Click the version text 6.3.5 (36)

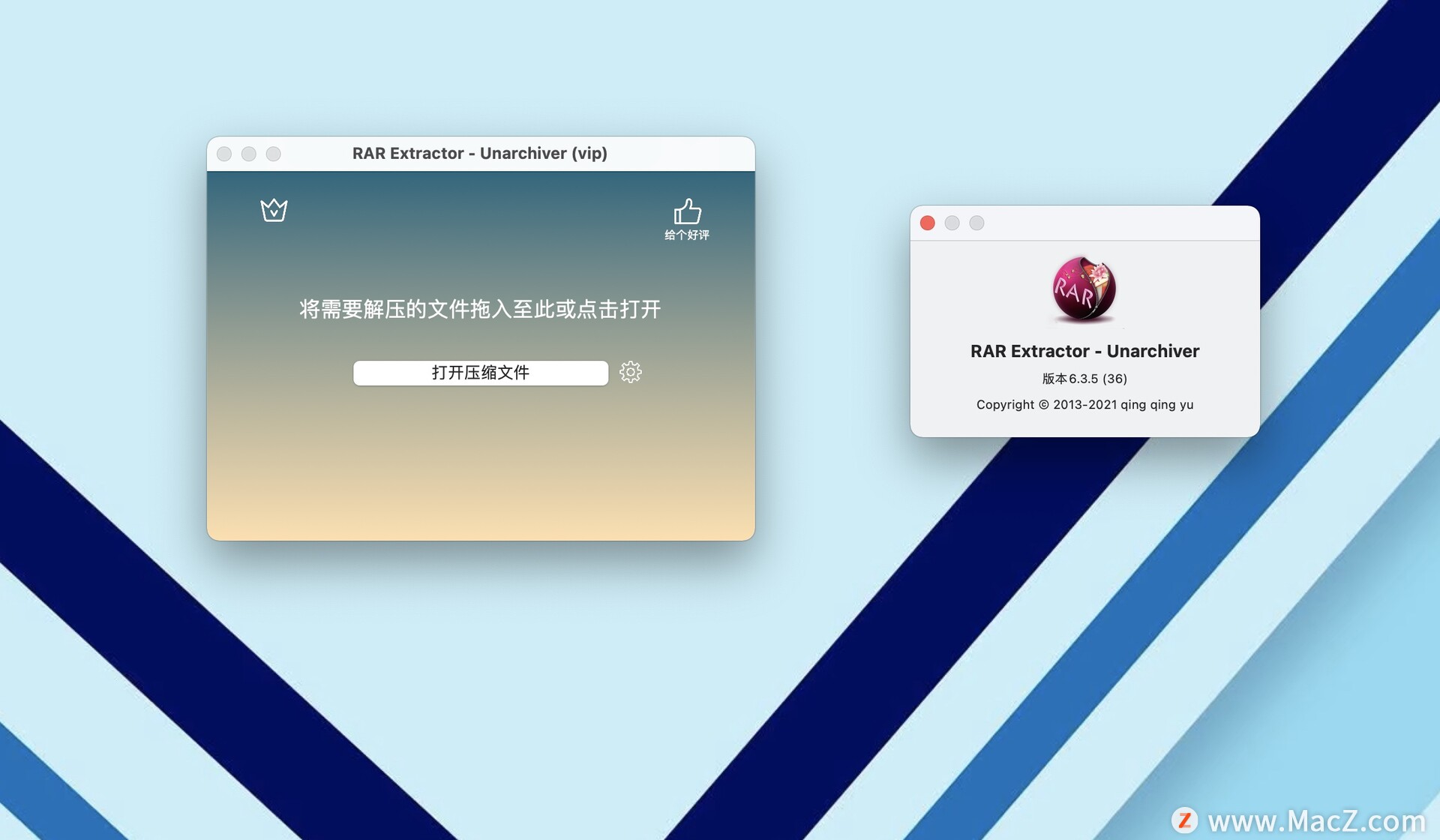coord(1084,379)
